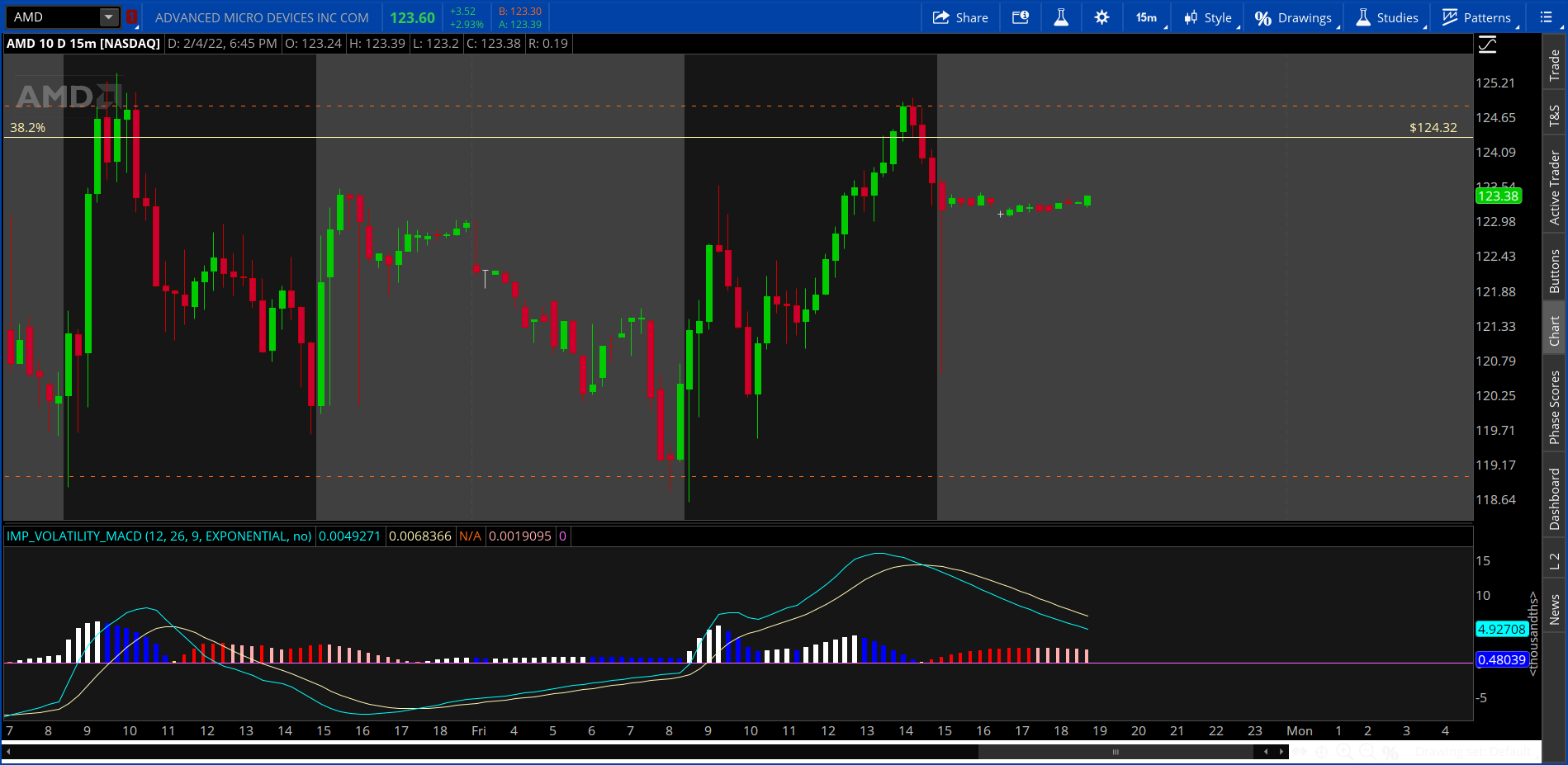Image resolution: width=1568 pixels, height=765 pixels.
Task: Open the Patterns menu
Action: coord(1476,17)
